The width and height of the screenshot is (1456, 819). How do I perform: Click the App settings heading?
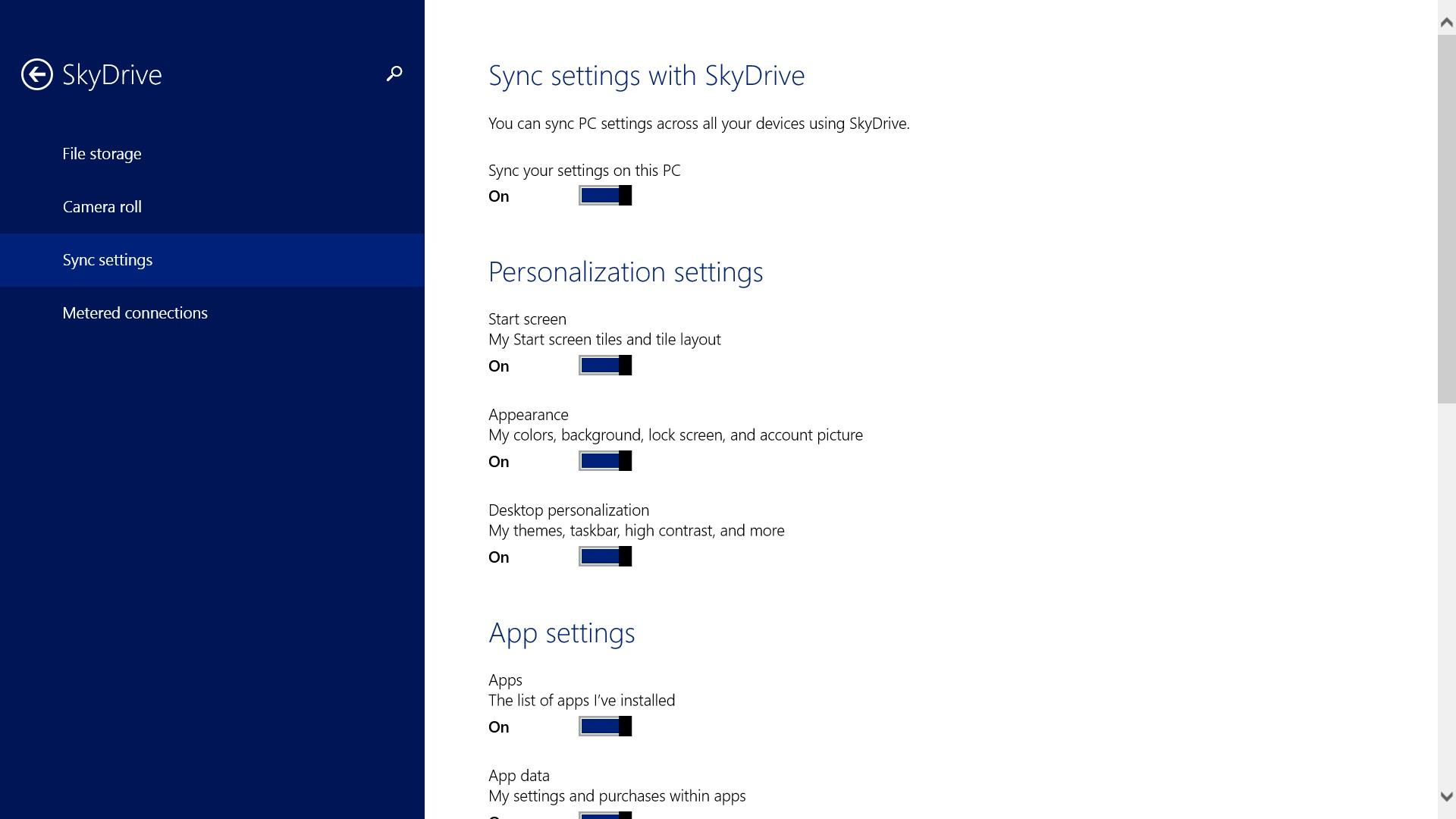pyautogui.click(x=561, y=633)
